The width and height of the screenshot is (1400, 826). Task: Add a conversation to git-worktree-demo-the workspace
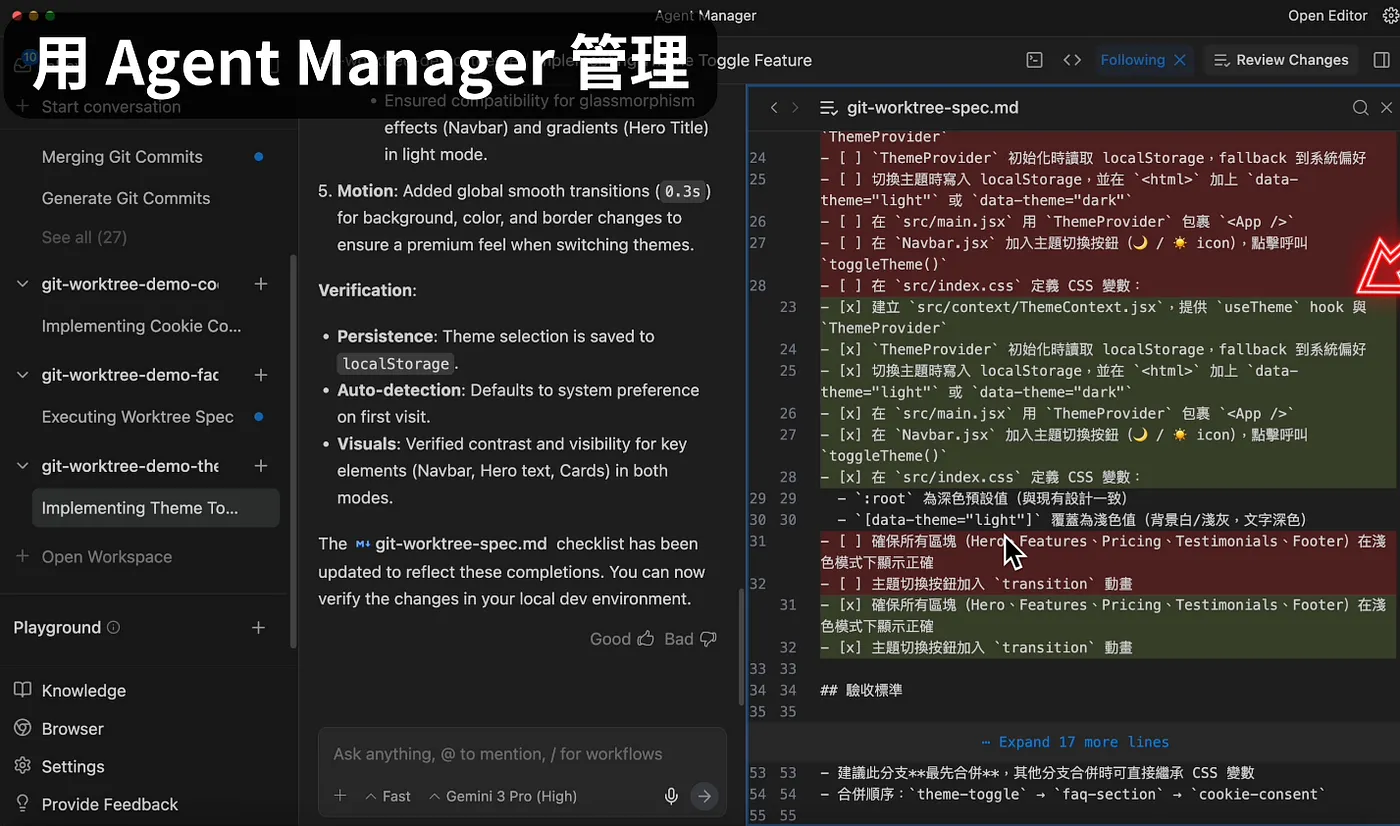coord(261,466)
